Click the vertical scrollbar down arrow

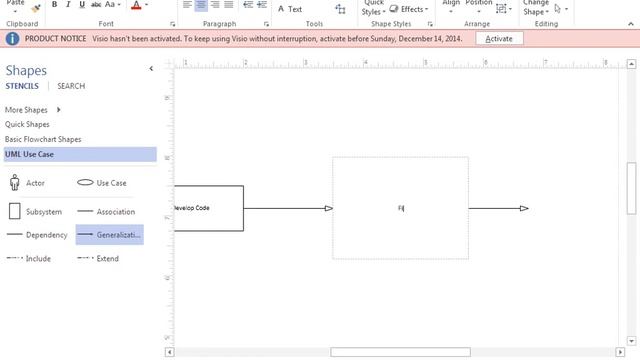click(631, 340)
